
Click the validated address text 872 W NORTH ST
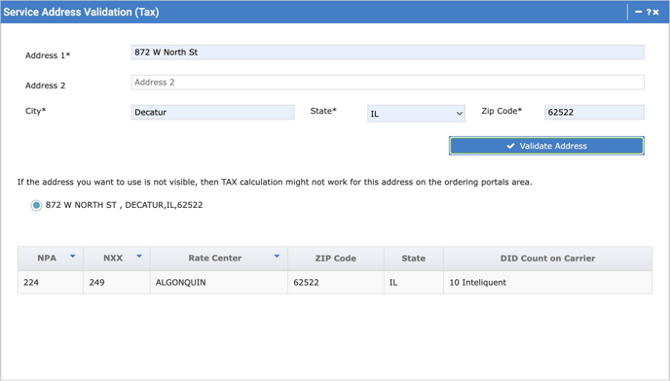(124, 205)
